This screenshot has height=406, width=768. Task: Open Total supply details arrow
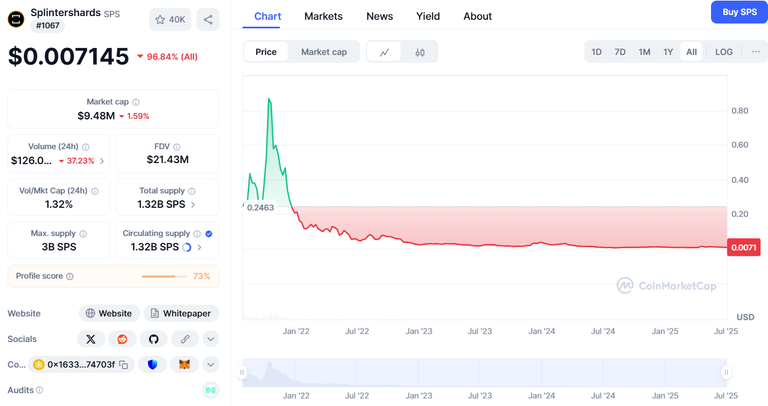193,205
